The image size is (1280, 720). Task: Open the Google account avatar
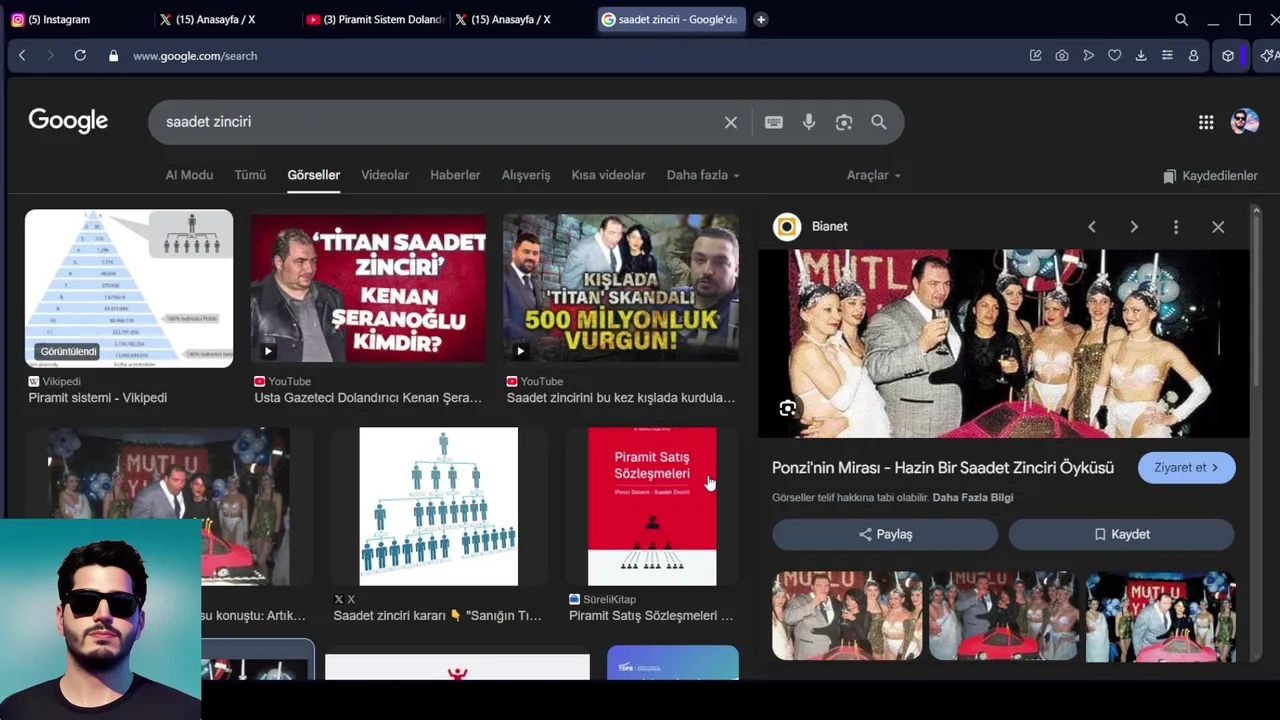coord(1245,122)
